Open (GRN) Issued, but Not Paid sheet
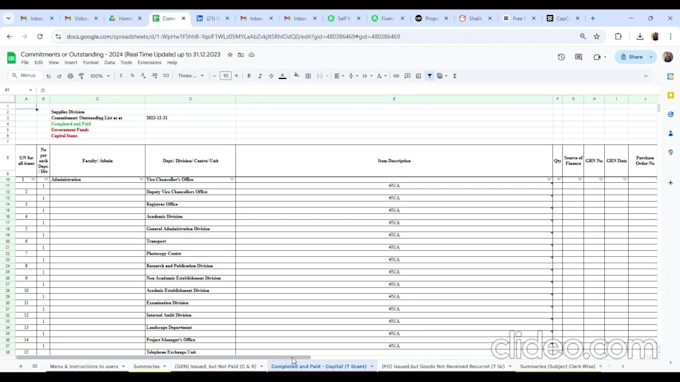This screenshot has width=680, height=382. [216, 366]
